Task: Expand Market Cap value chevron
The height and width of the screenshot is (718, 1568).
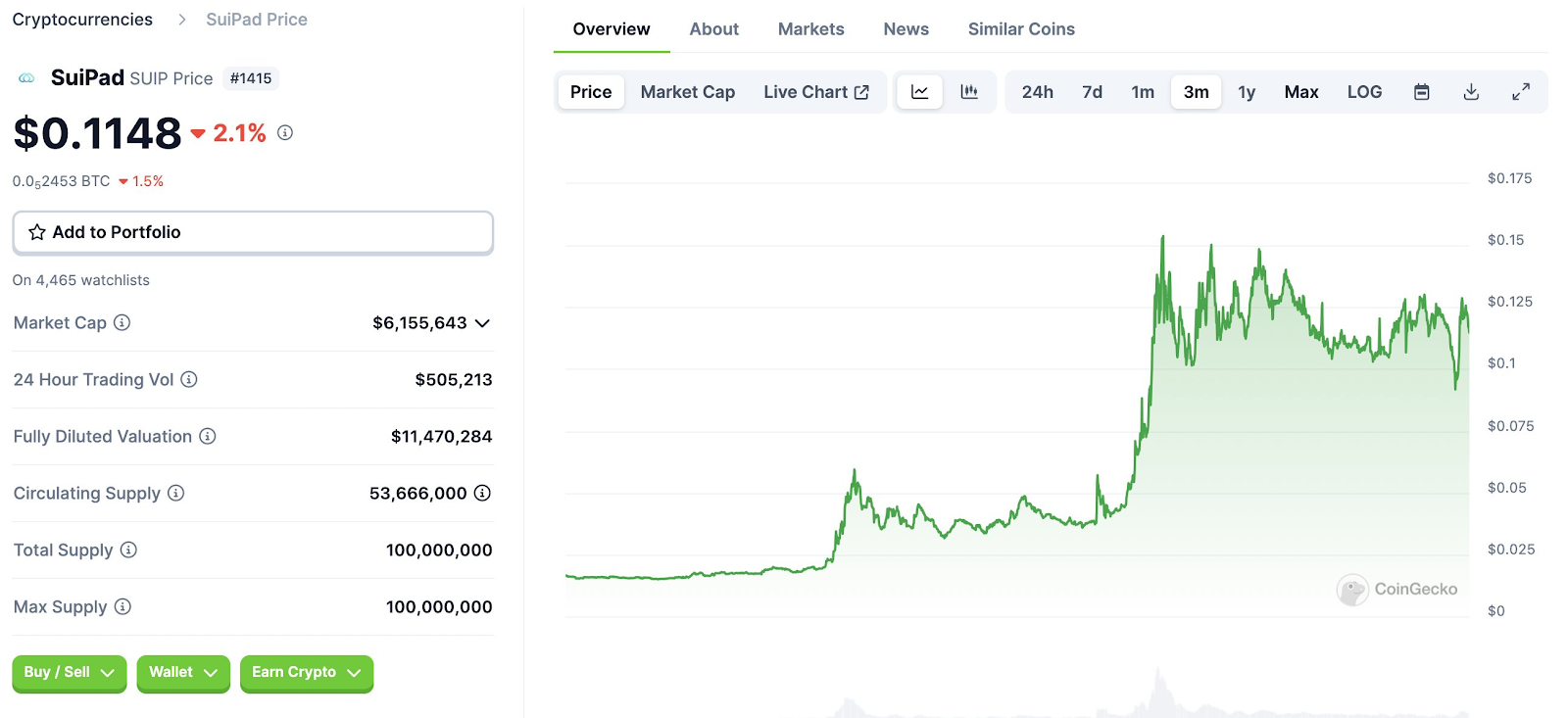Action: pos(482,323)
